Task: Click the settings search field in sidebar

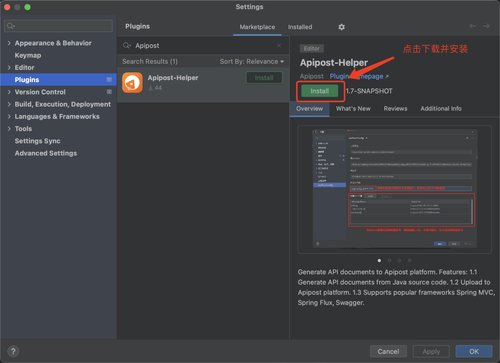Action: [59, 26]
